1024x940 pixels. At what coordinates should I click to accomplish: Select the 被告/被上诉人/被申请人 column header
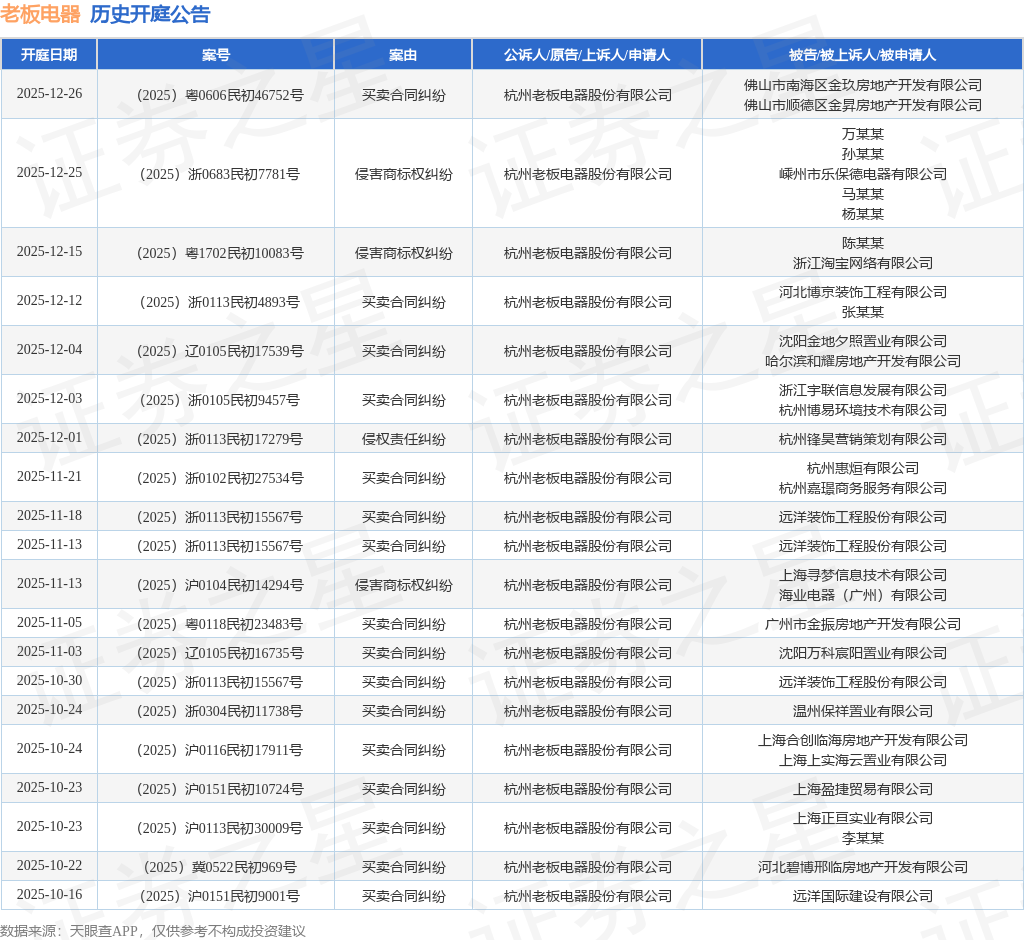863,55
